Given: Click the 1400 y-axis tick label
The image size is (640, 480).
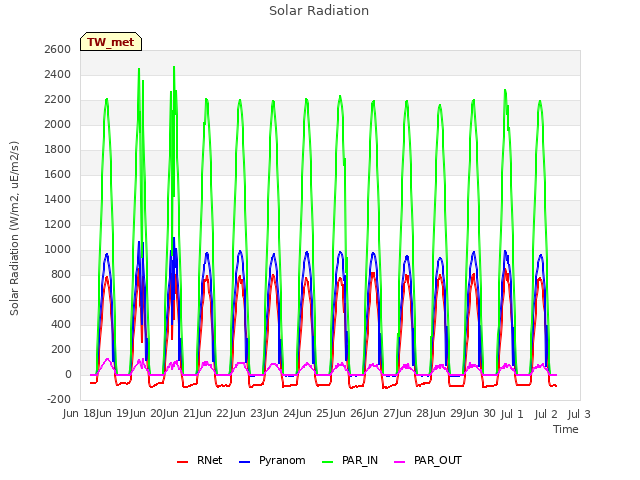Looking at the screenshot, I should click(58, 200).
